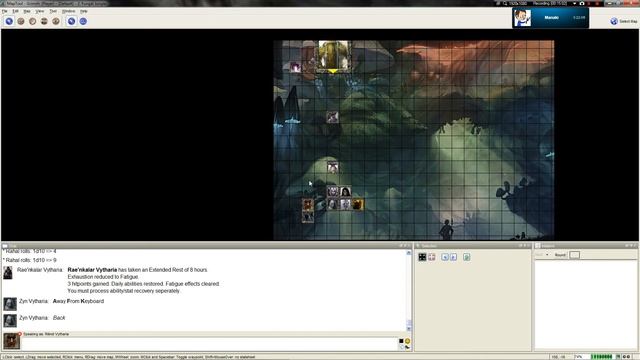Click Rae'nkalar Vytharia's chat avatar
The image size is (640, 360).
pos(8,273)
